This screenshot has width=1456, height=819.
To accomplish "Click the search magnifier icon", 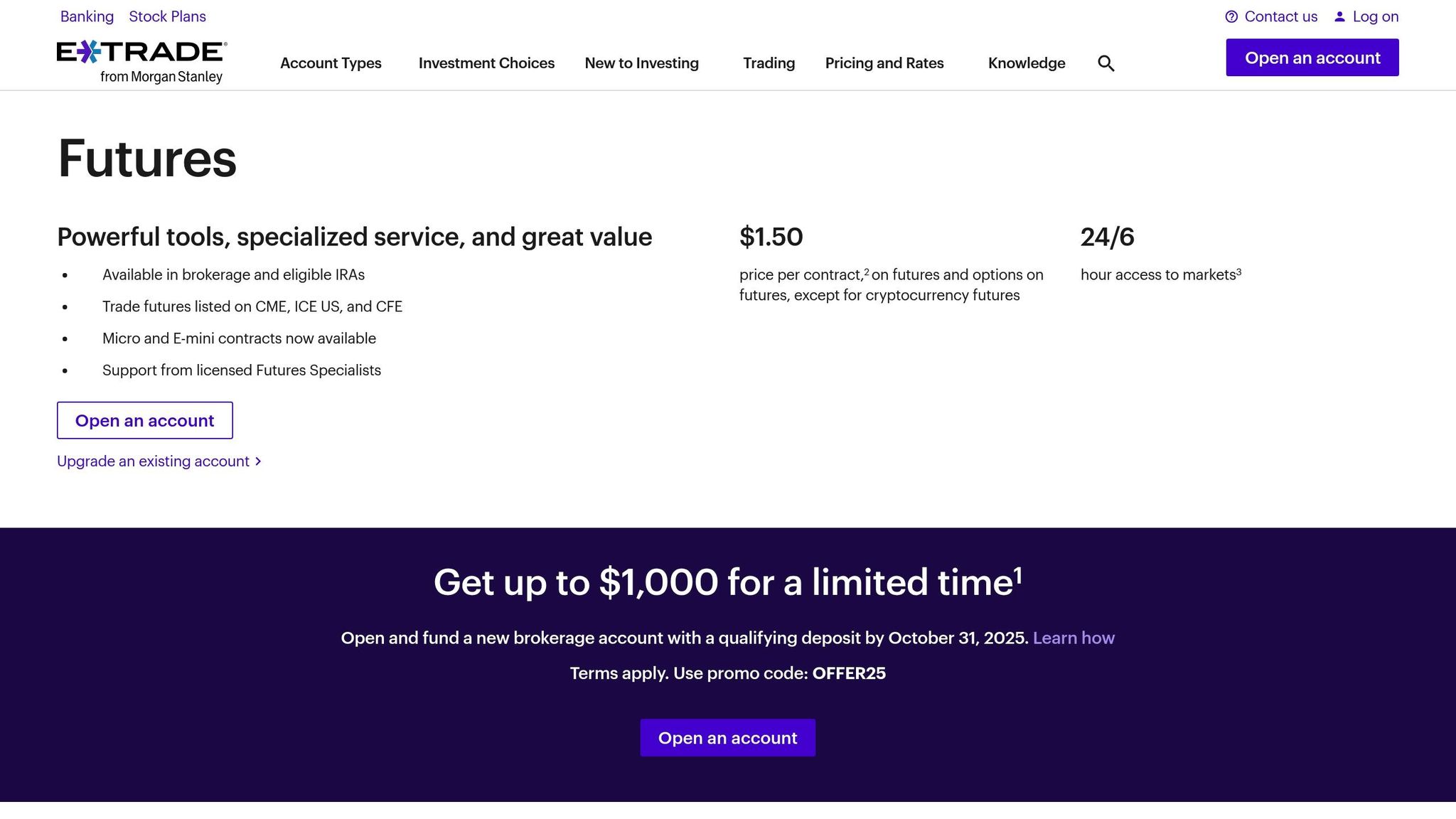I will pyautogui.click(x=1106, y=63).
